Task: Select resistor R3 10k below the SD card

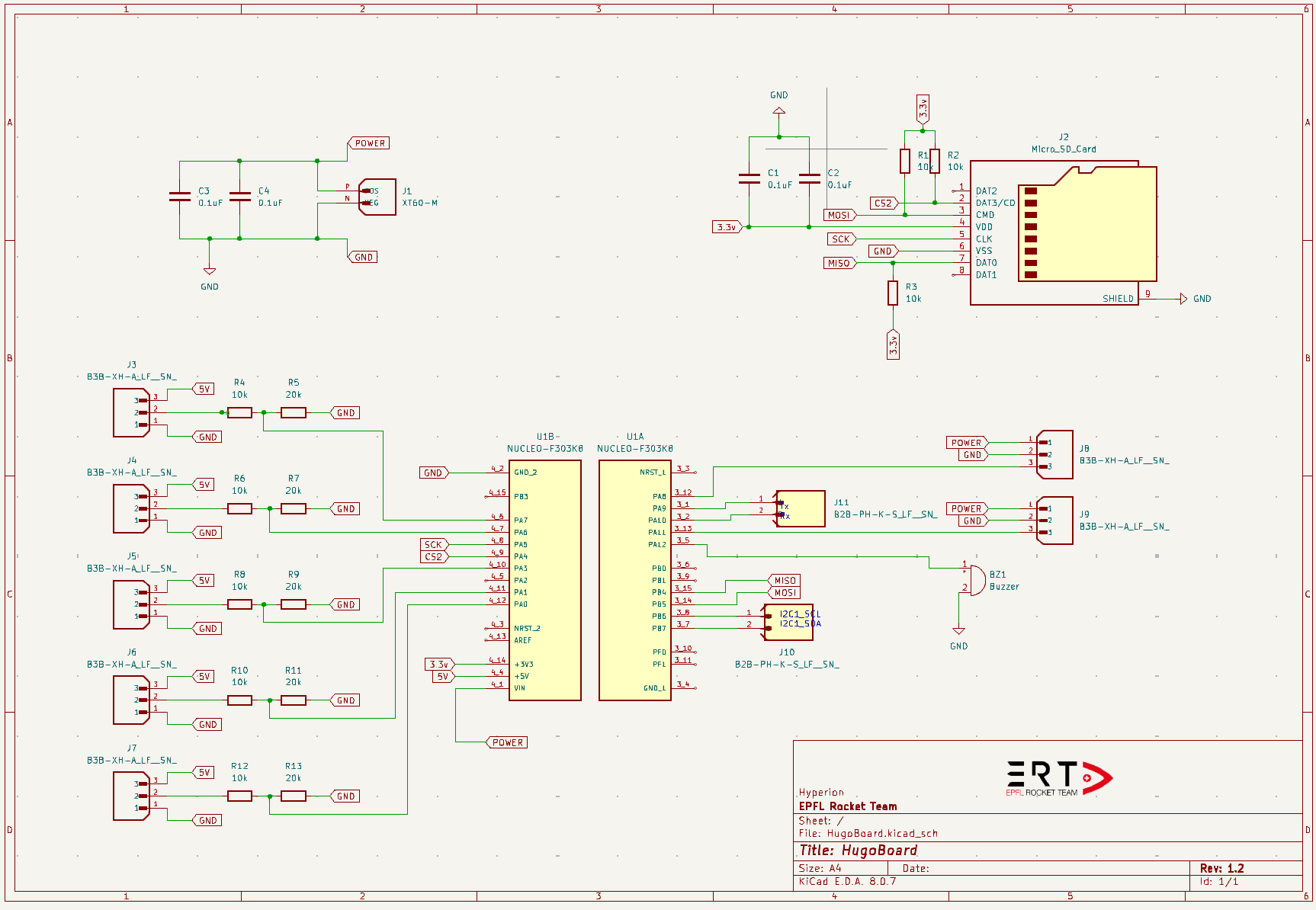Action: click(x=892, y=293)
